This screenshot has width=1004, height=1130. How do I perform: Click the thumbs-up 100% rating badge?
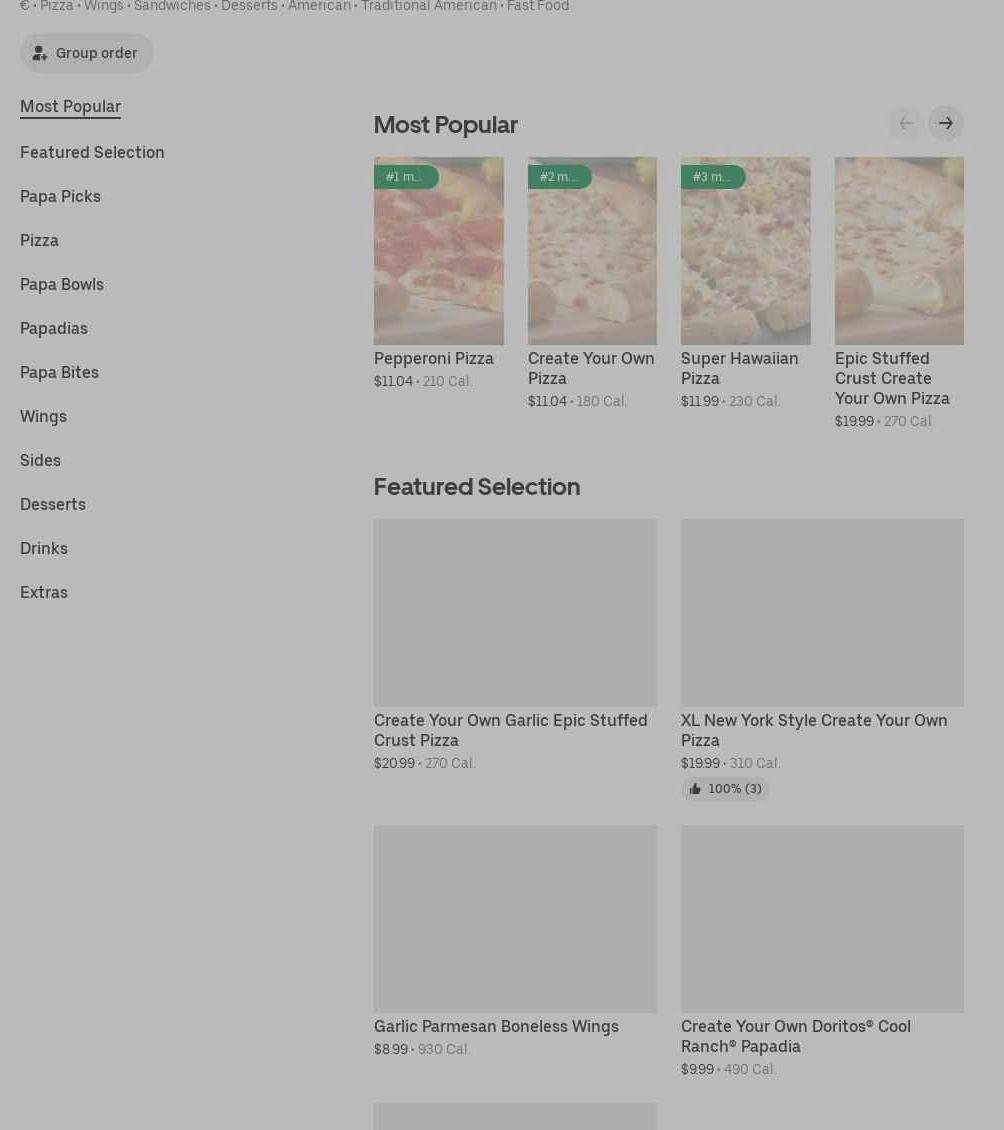(725, 789)
